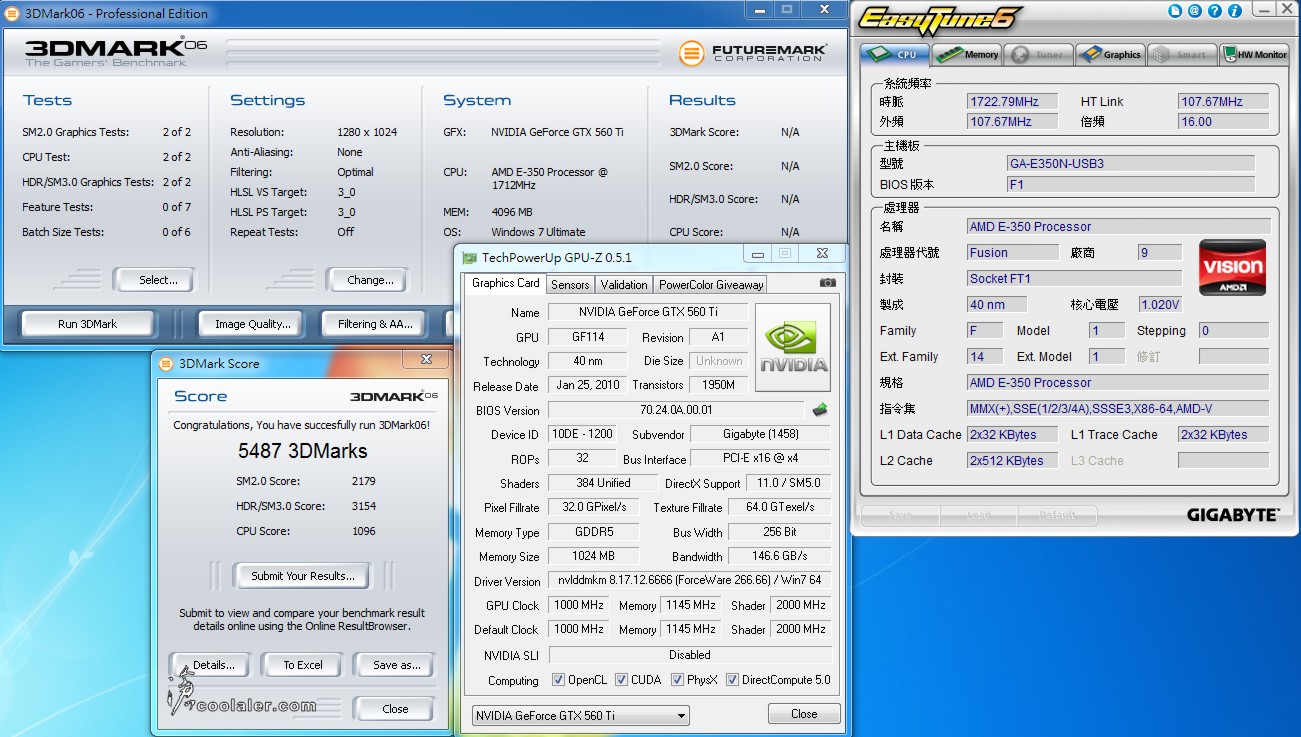Image resolution: width=1301 pixels, height=737 pixels.
Task: Select the CPU tab in EasyTune6
Action: 895,54
